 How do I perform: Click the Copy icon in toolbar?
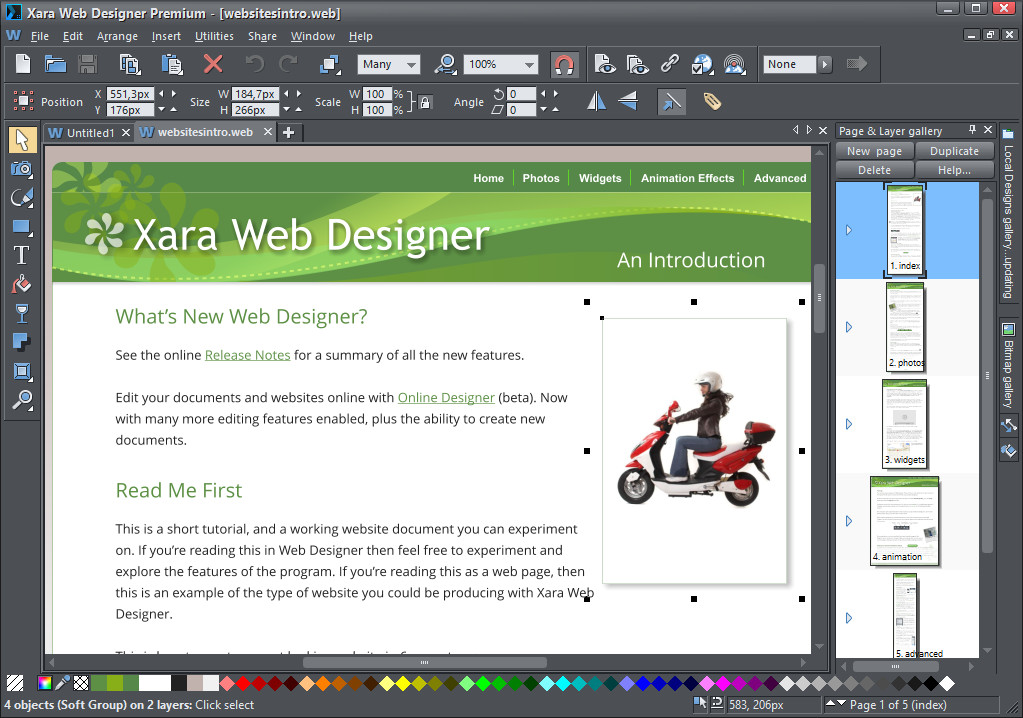(130, 64)
